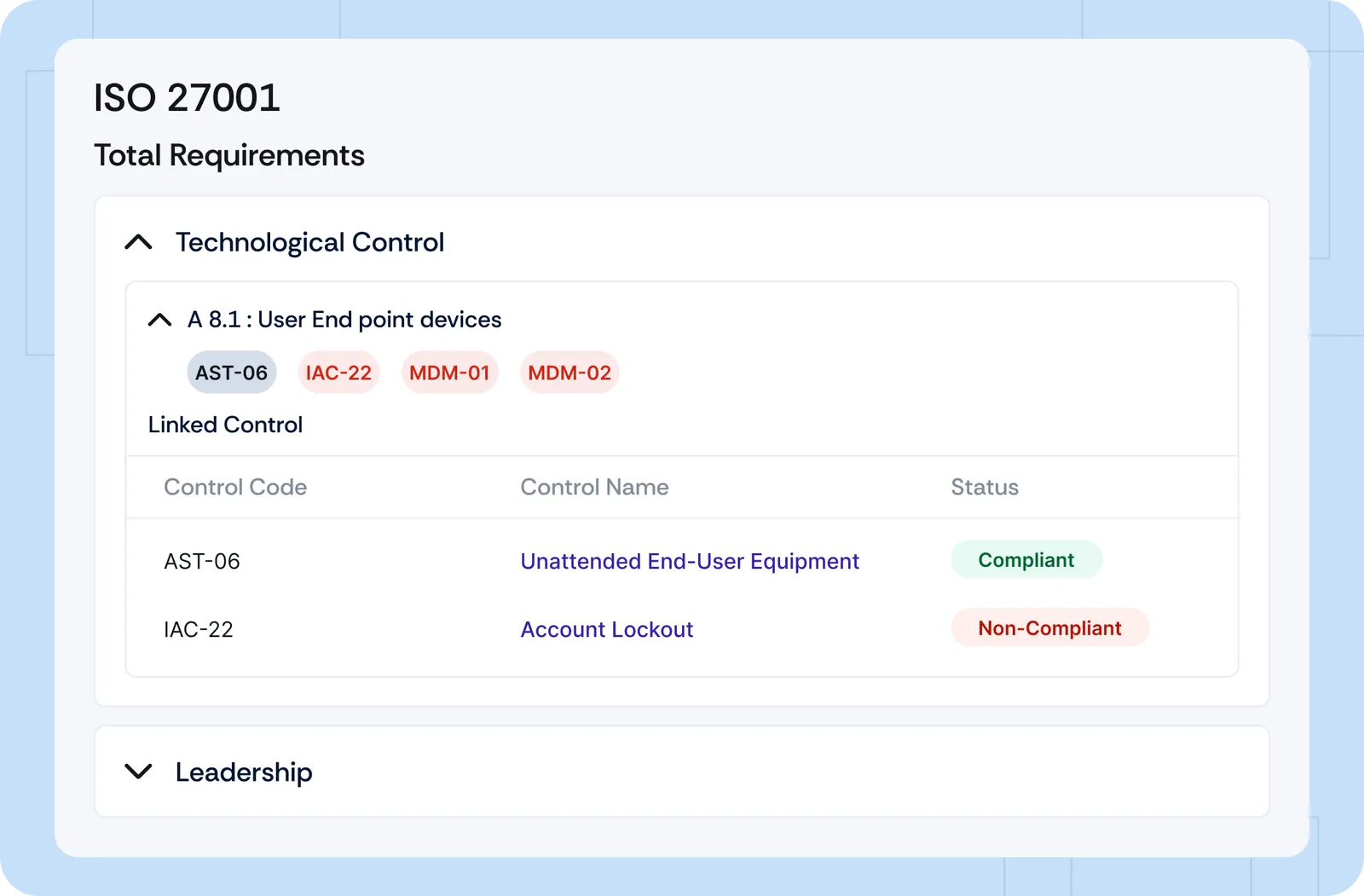This screenshot has height=896, width=1364.
Task: Click the Status column header
Action: (985, 487)
